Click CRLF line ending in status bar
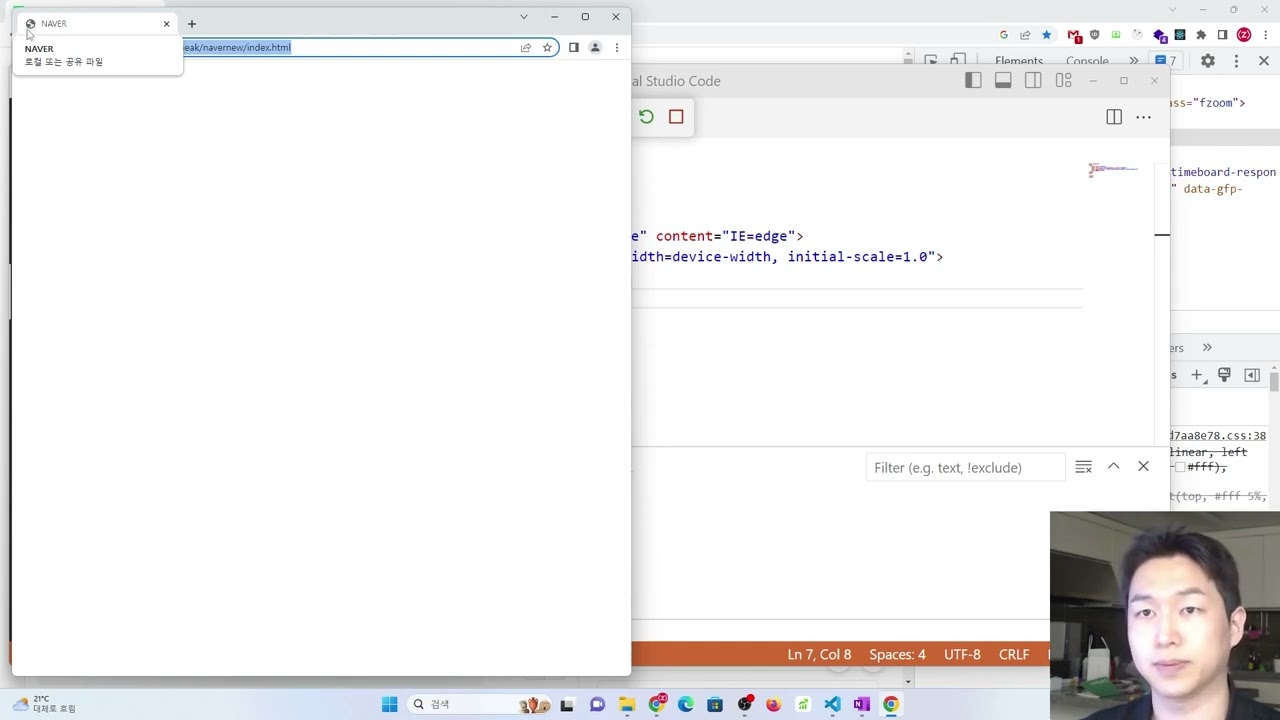1280x720 pixels. tap(1013, 655)
